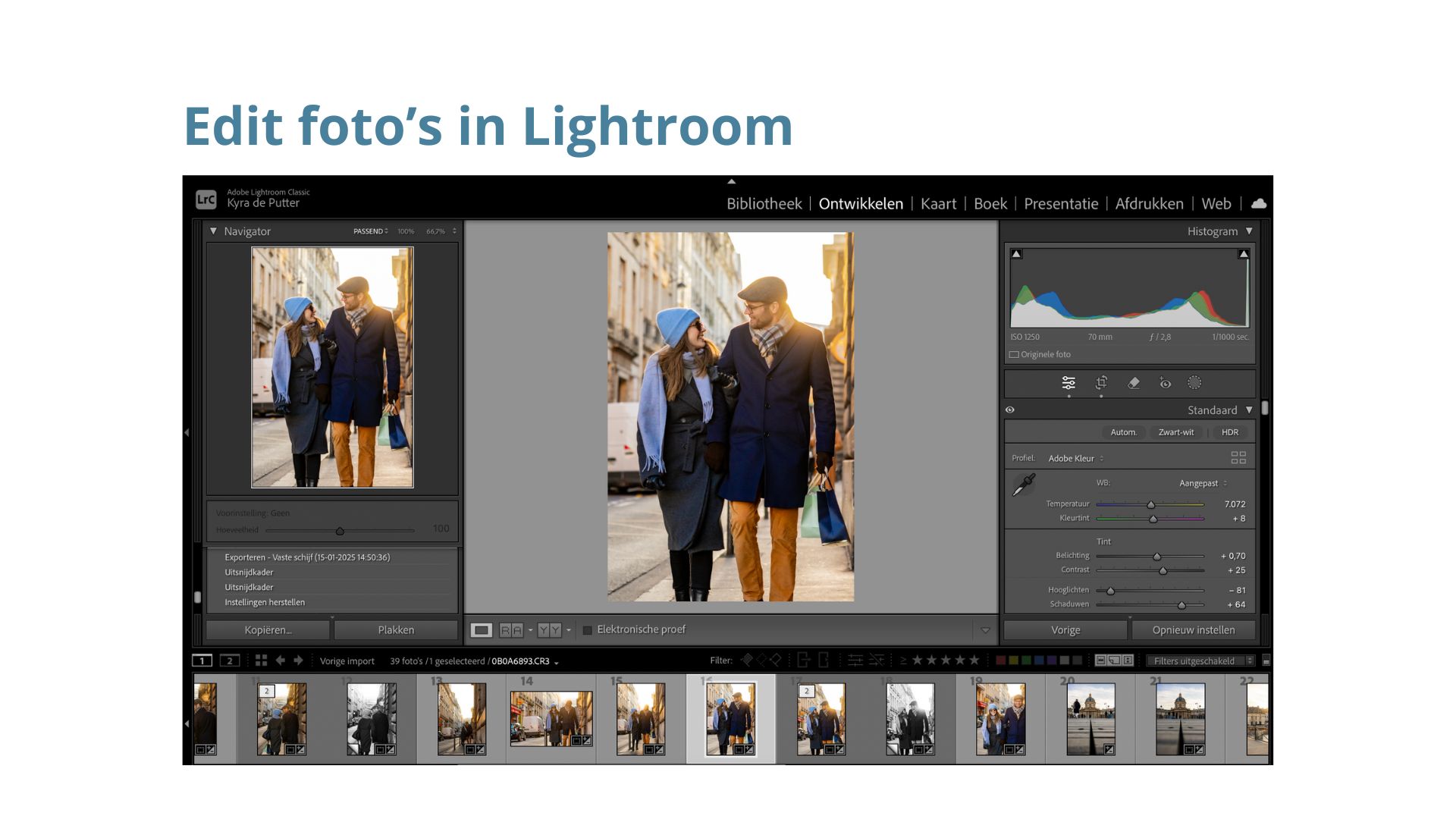This screenshot has width=1456, height=819.
Task: Open the Filters uitgeschakeld dropdown
Action: coord(1200,661)
